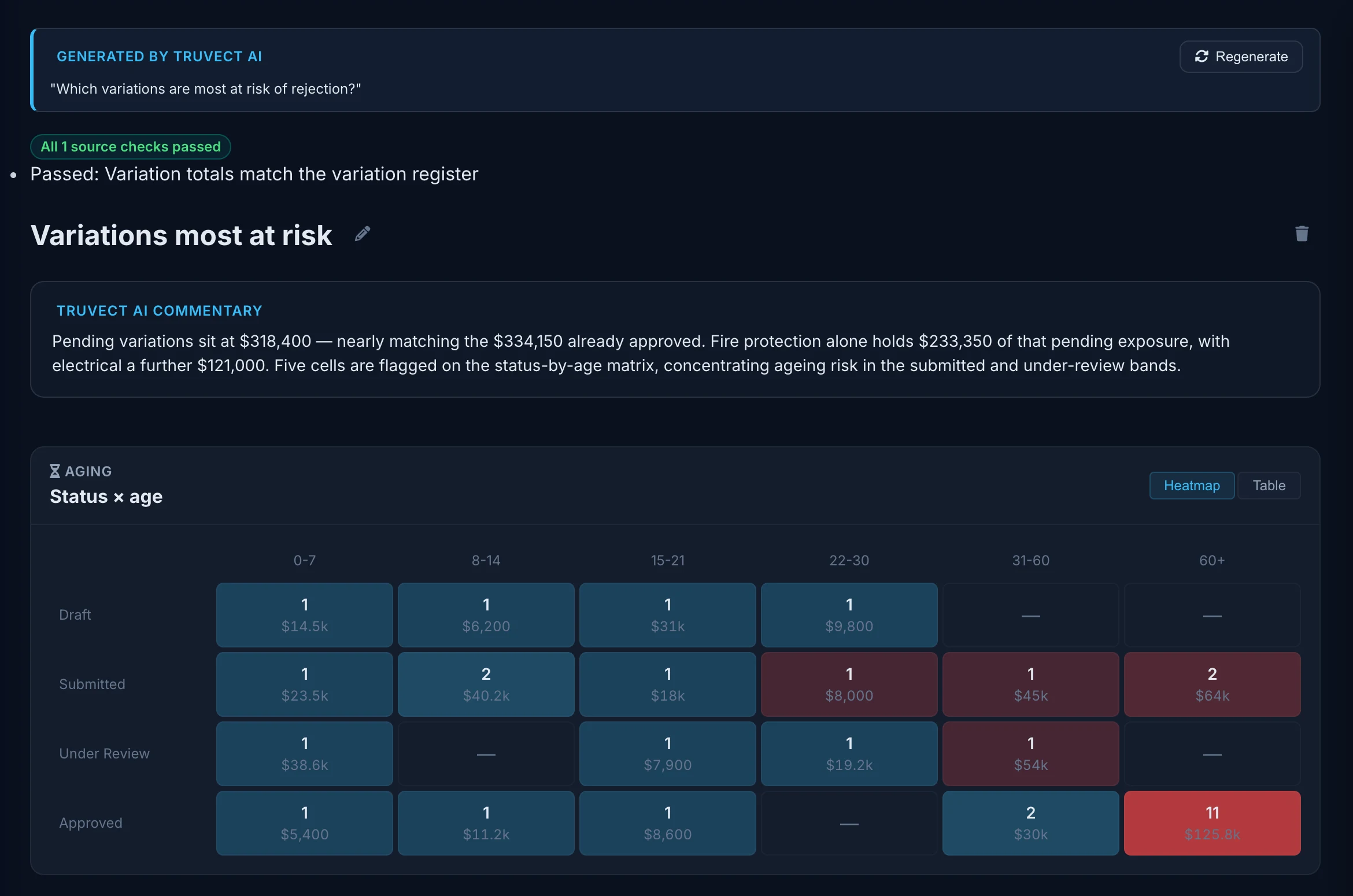The height and width of the screenshot is (896, 1353).
Task: Click the hourglass Aging icon
Action: point(55,471)
